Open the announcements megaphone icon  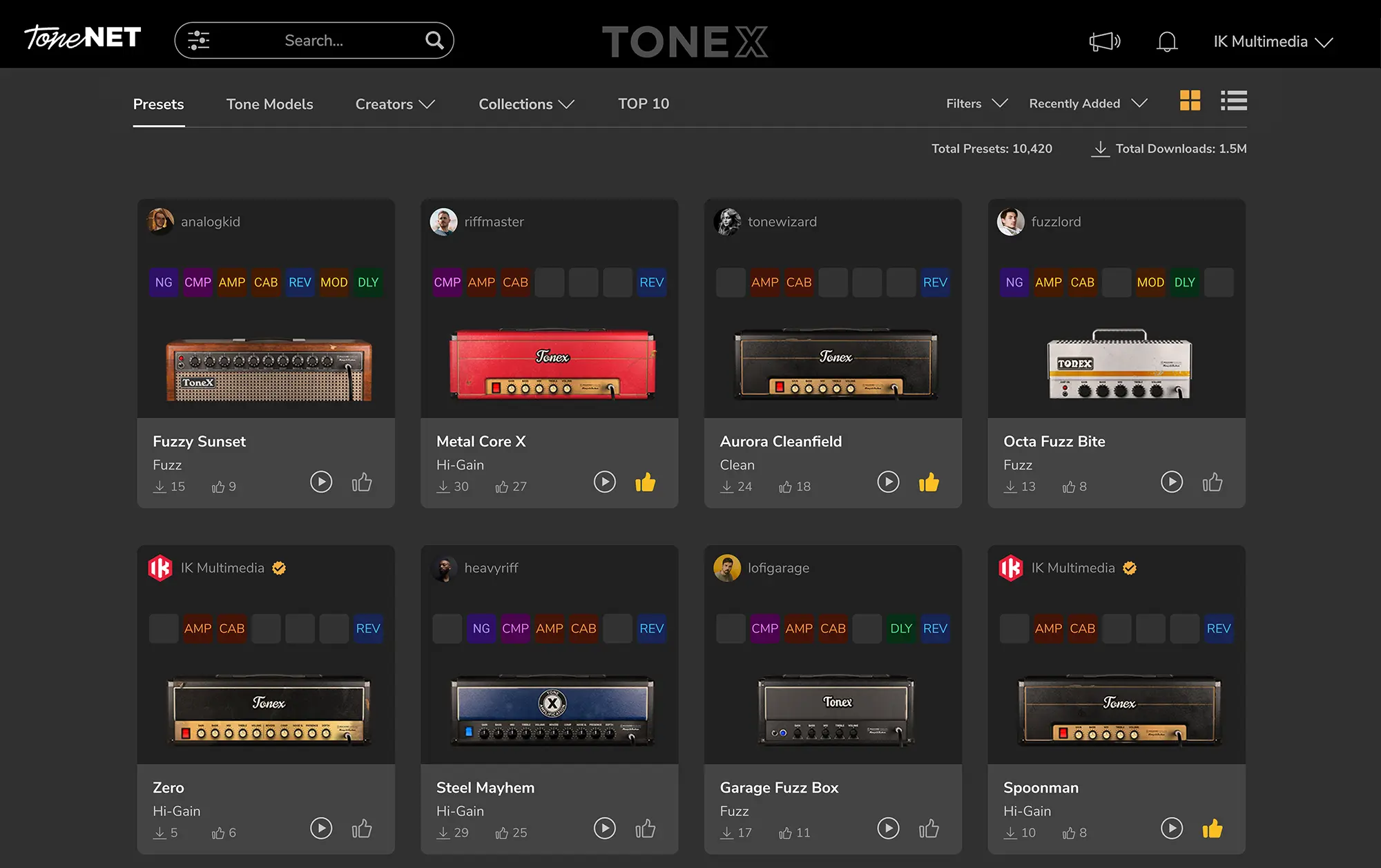pyautogui.click(x=1104, y=41)
